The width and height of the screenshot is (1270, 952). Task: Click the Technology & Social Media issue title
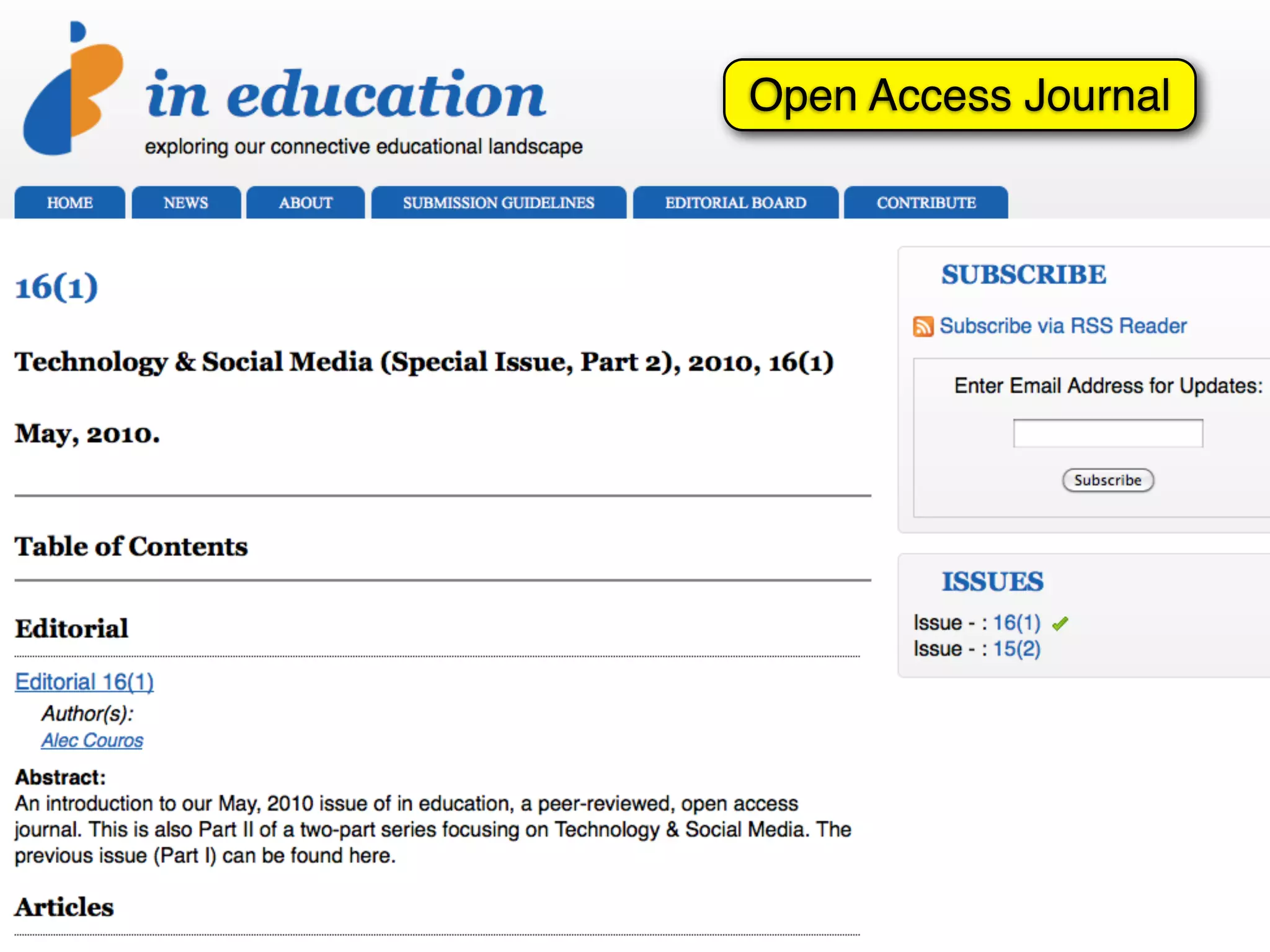[x=424, y=362]
